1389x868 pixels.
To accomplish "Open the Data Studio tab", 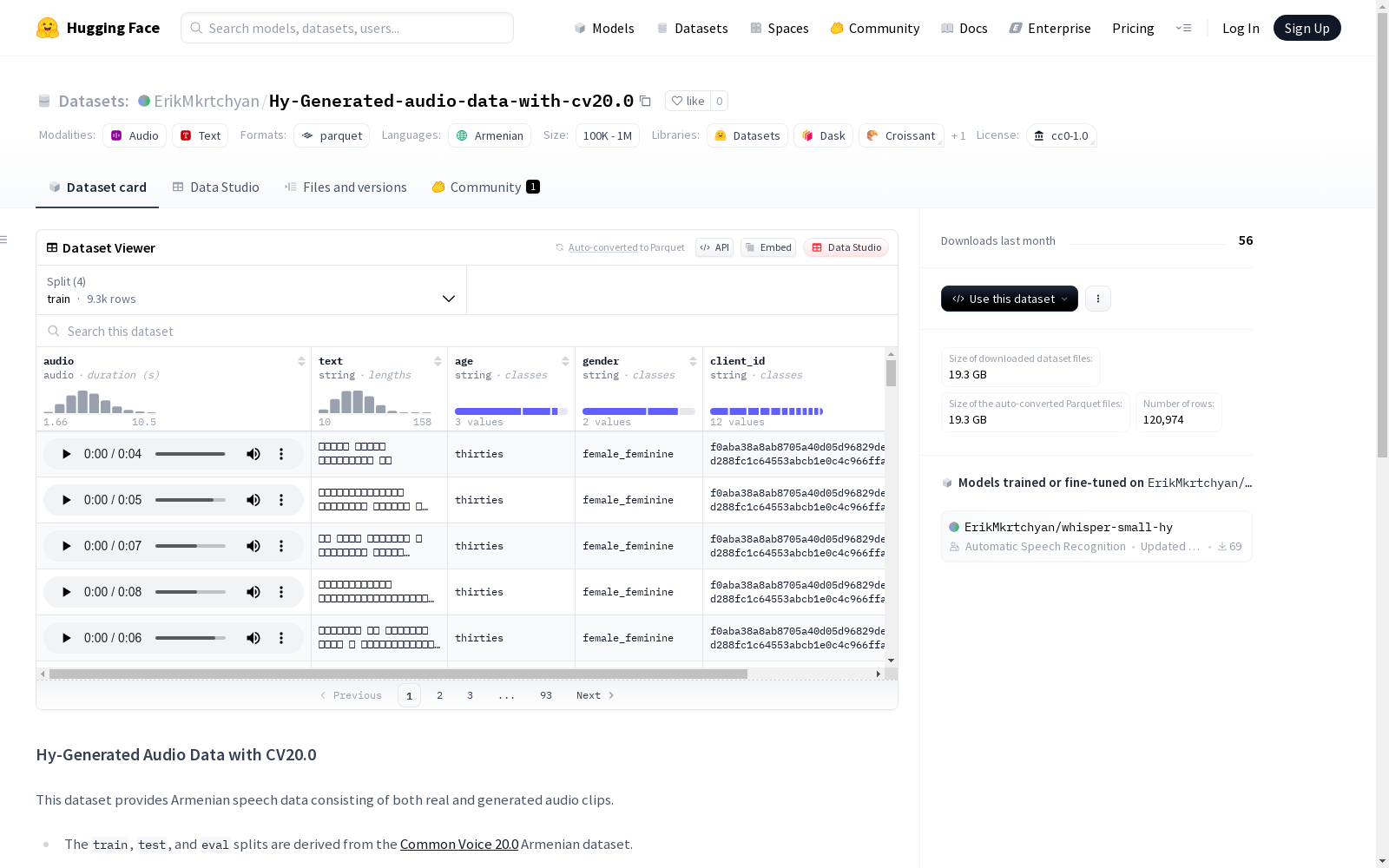I will (x=216, y=187).
